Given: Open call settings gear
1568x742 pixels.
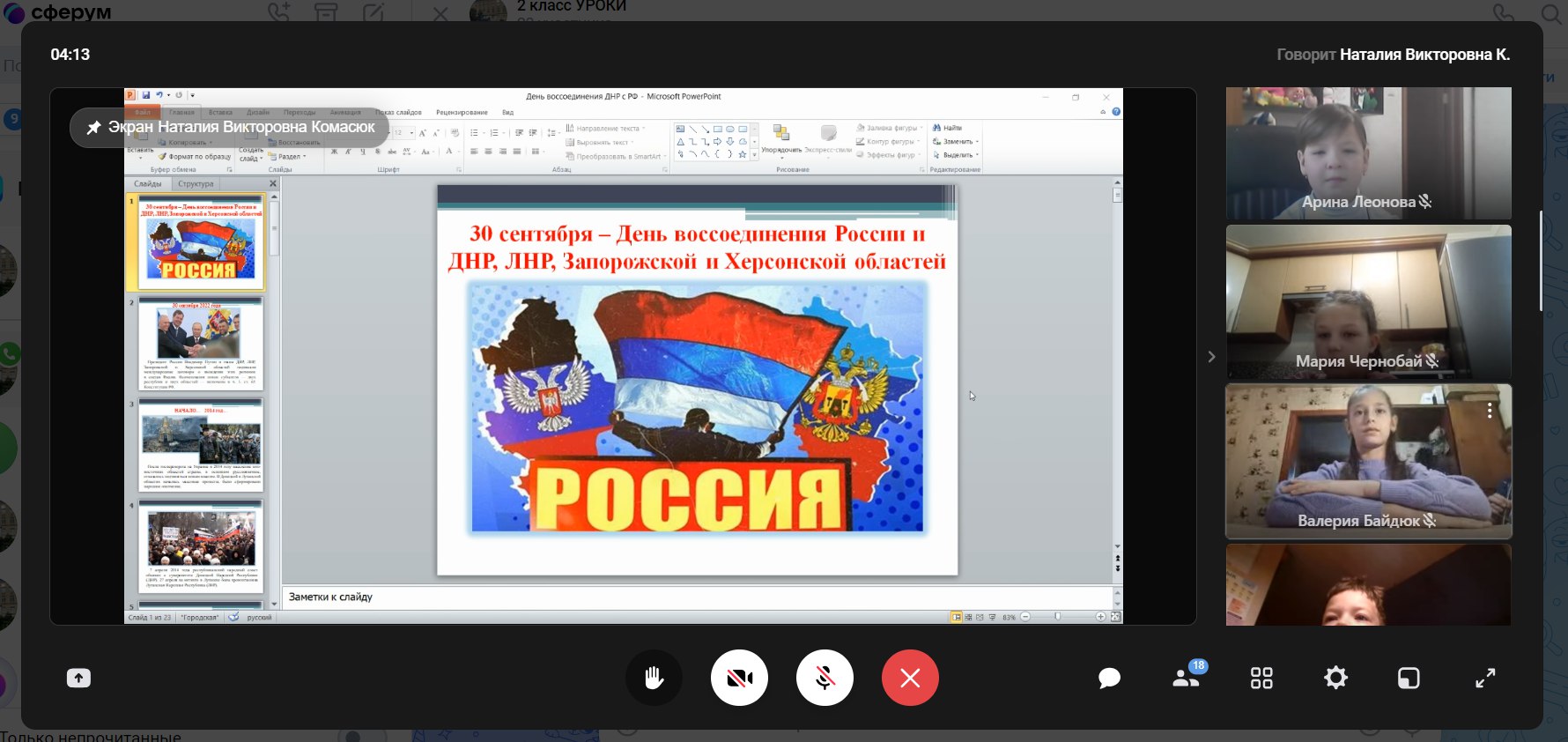Looking at the screenshot, I should click(x=1335, y=678).
